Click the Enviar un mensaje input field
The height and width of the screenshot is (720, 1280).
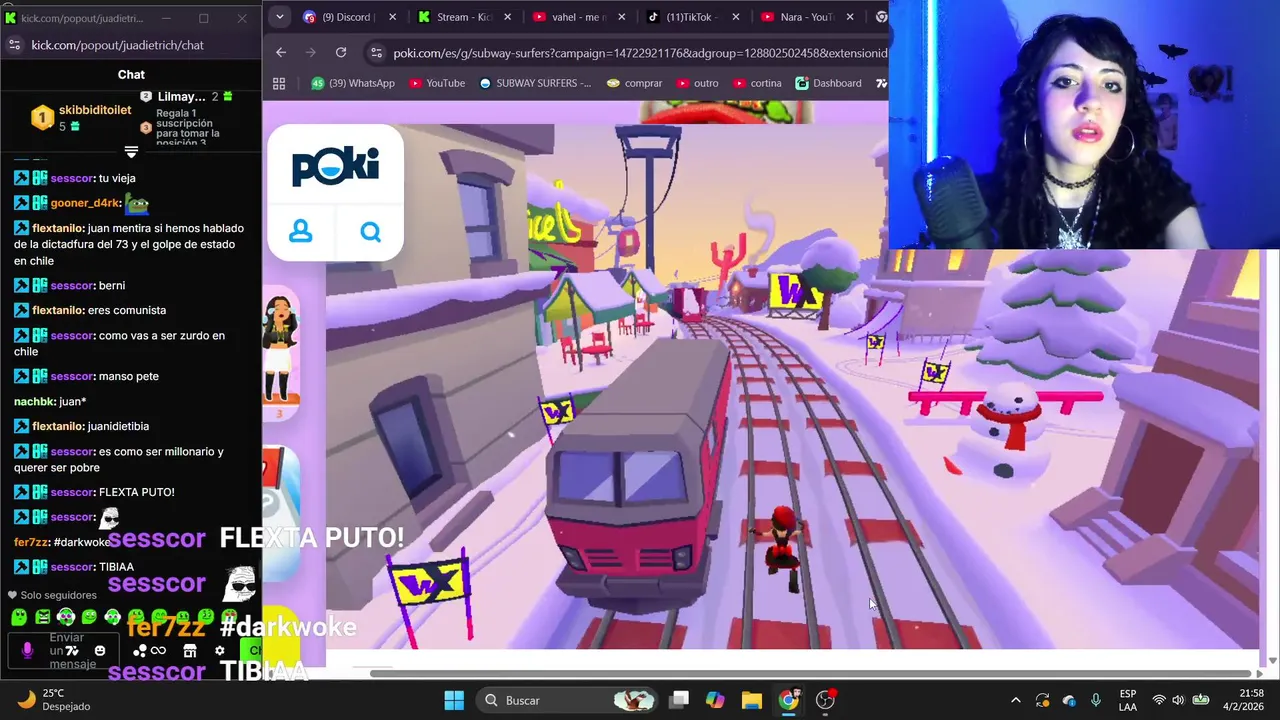pos(66,651)
